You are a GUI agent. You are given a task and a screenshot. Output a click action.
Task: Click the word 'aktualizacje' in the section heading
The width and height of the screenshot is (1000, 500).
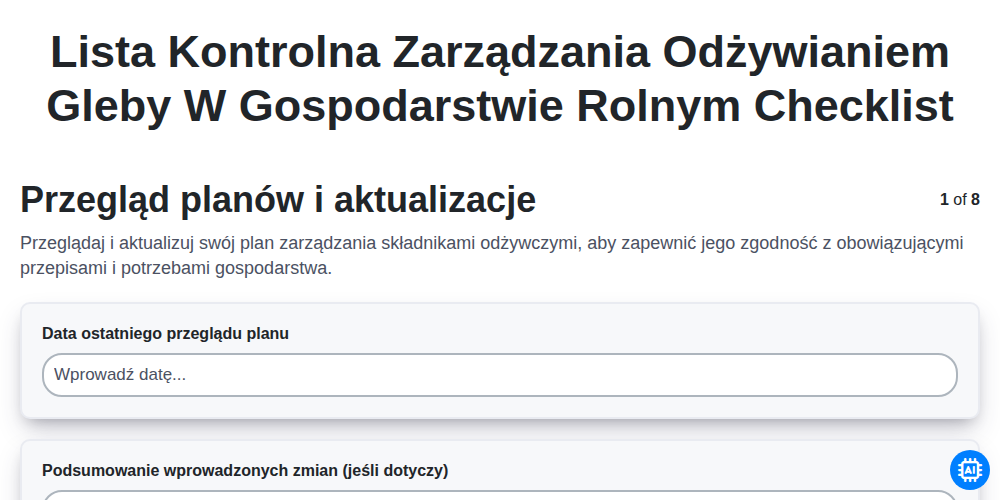(435, 200)
